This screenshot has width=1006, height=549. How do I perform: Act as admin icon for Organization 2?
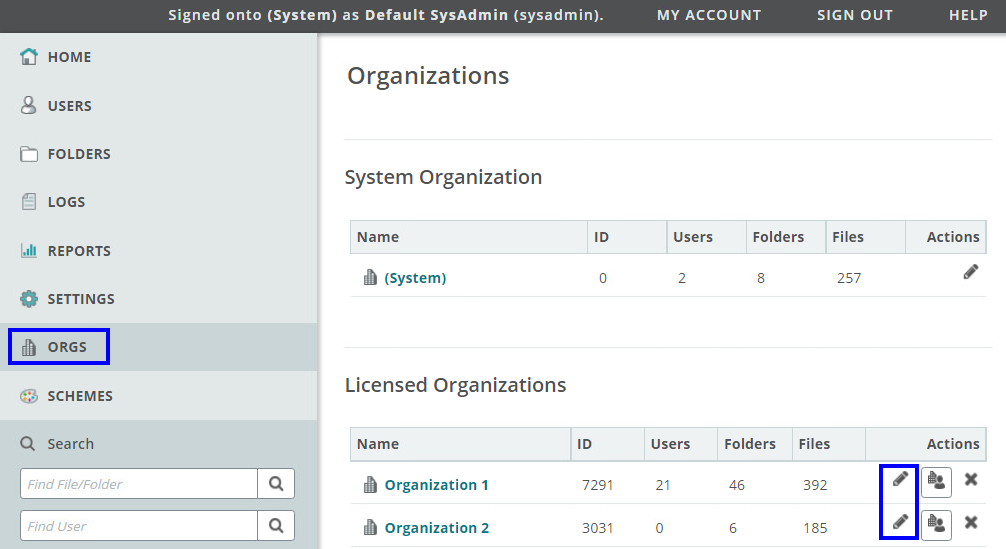coord(936,525)
